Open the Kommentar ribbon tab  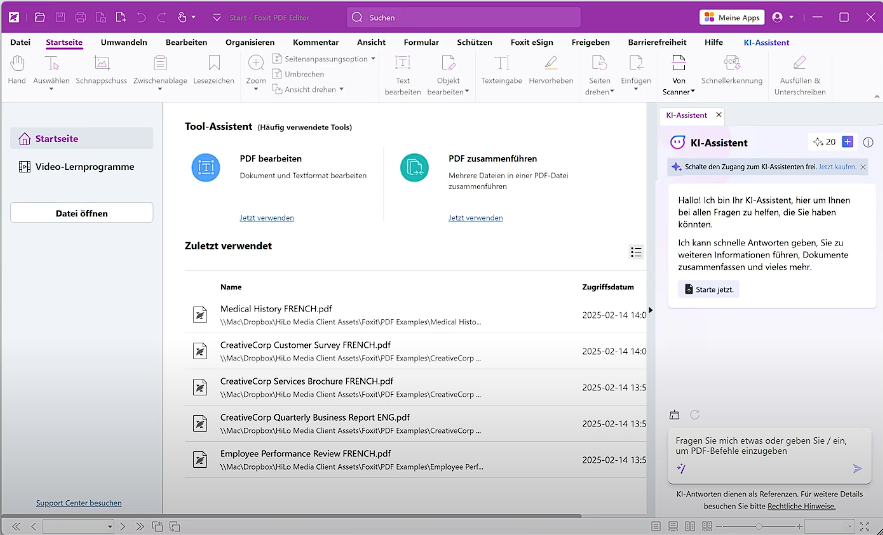(315, 42)
